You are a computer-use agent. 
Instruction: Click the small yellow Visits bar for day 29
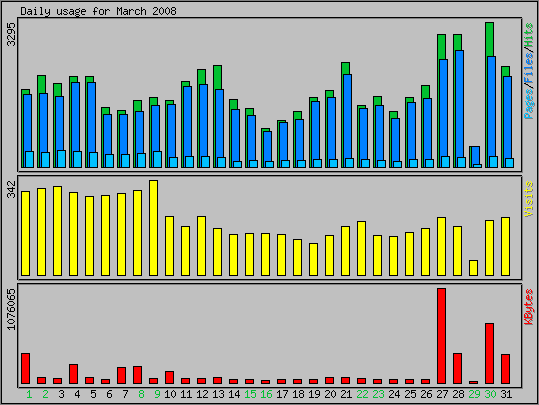tap(473, 268)
